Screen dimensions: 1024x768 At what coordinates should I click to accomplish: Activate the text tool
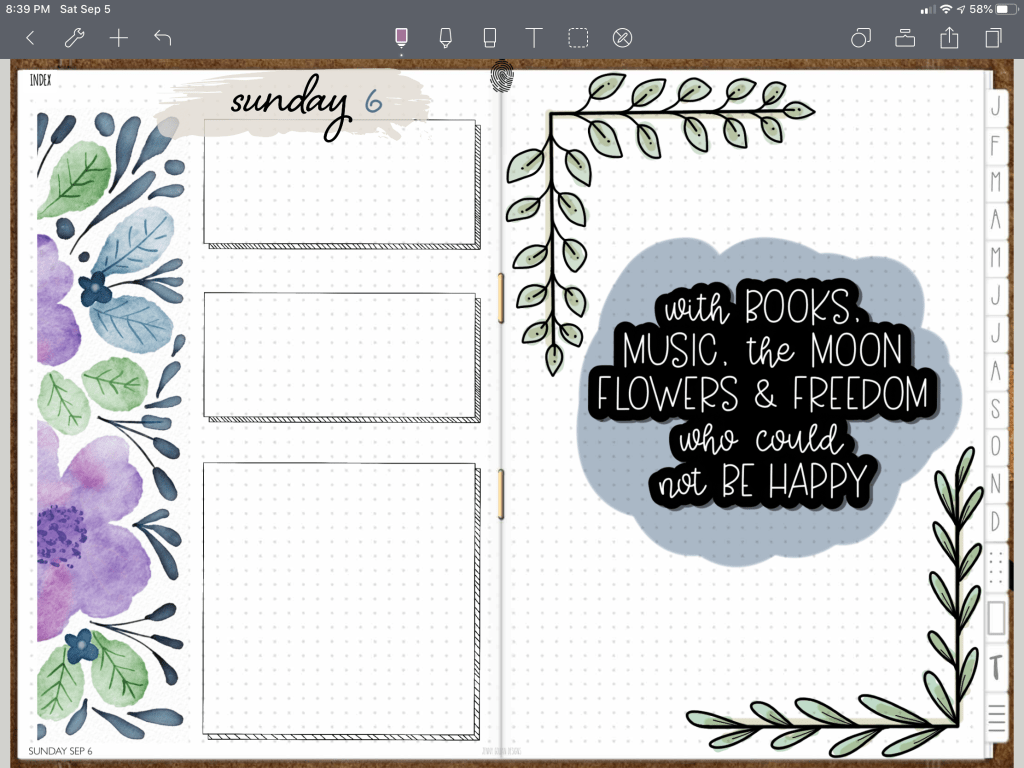534,38
